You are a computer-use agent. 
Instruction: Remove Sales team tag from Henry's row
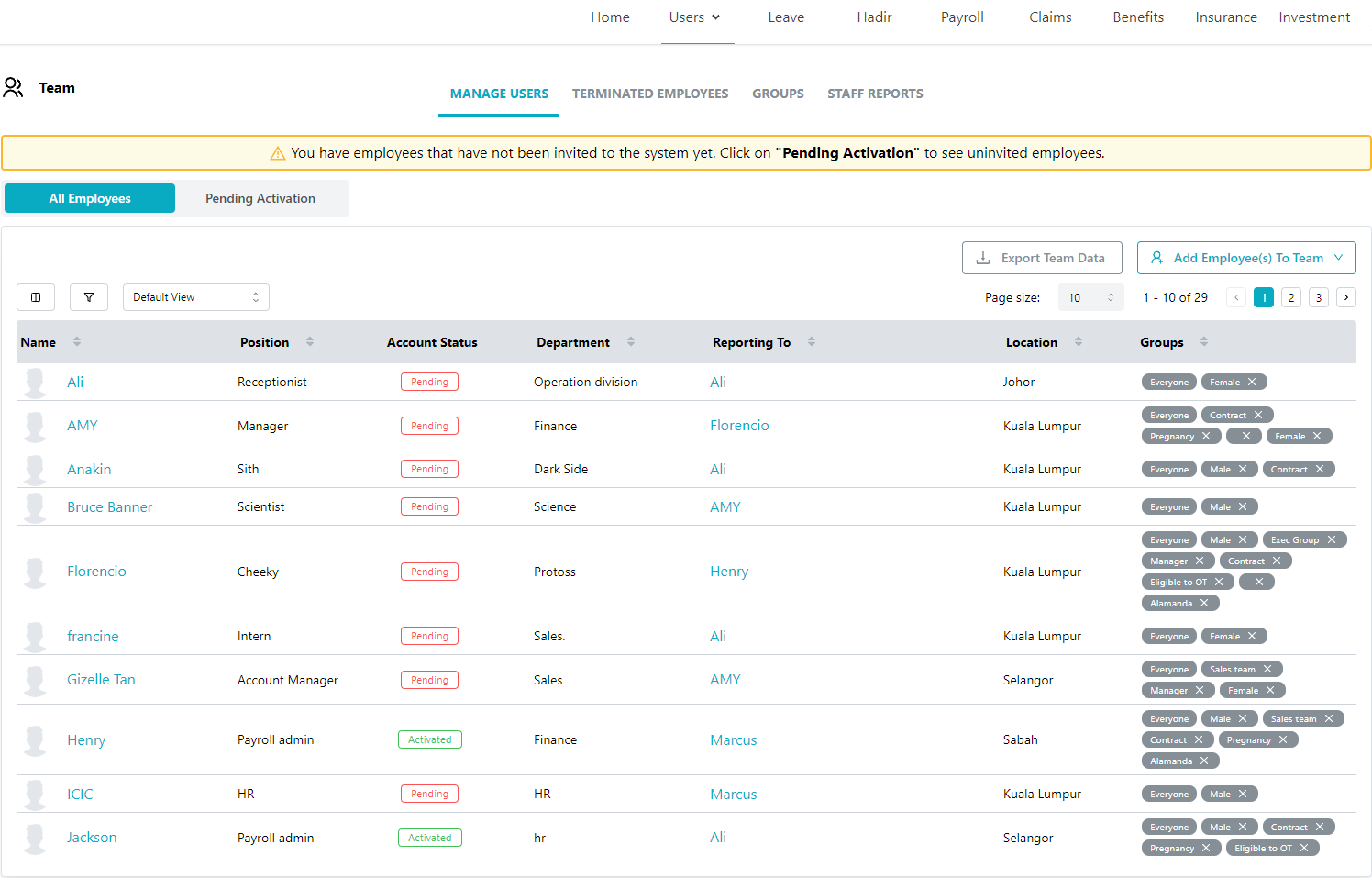[1329, 718]
